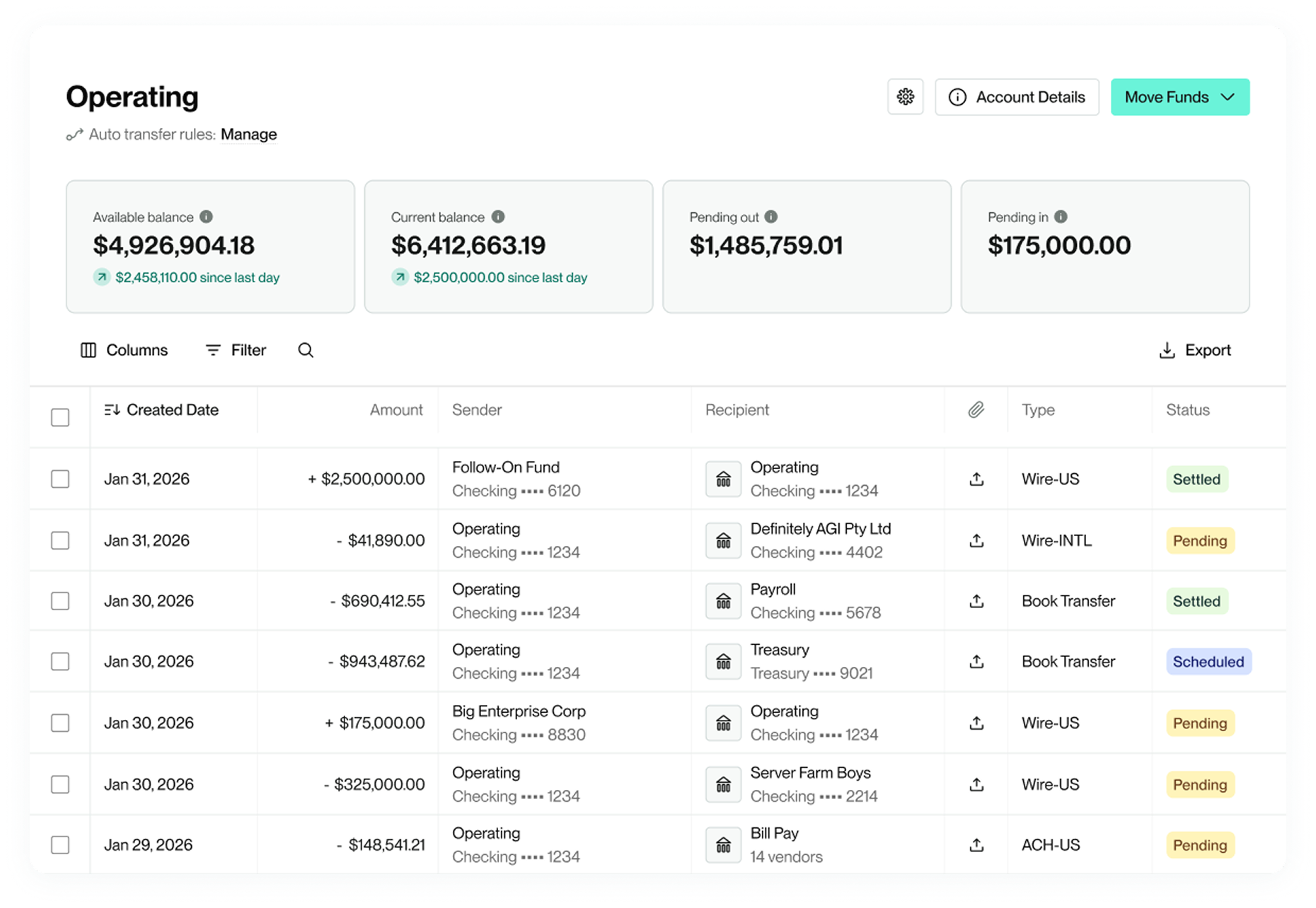Tick the checkbox for the $690,412.55 transfer
The height and width of the screenshot is (908, 1316).
pyautogui.click(x=60, y=601)
